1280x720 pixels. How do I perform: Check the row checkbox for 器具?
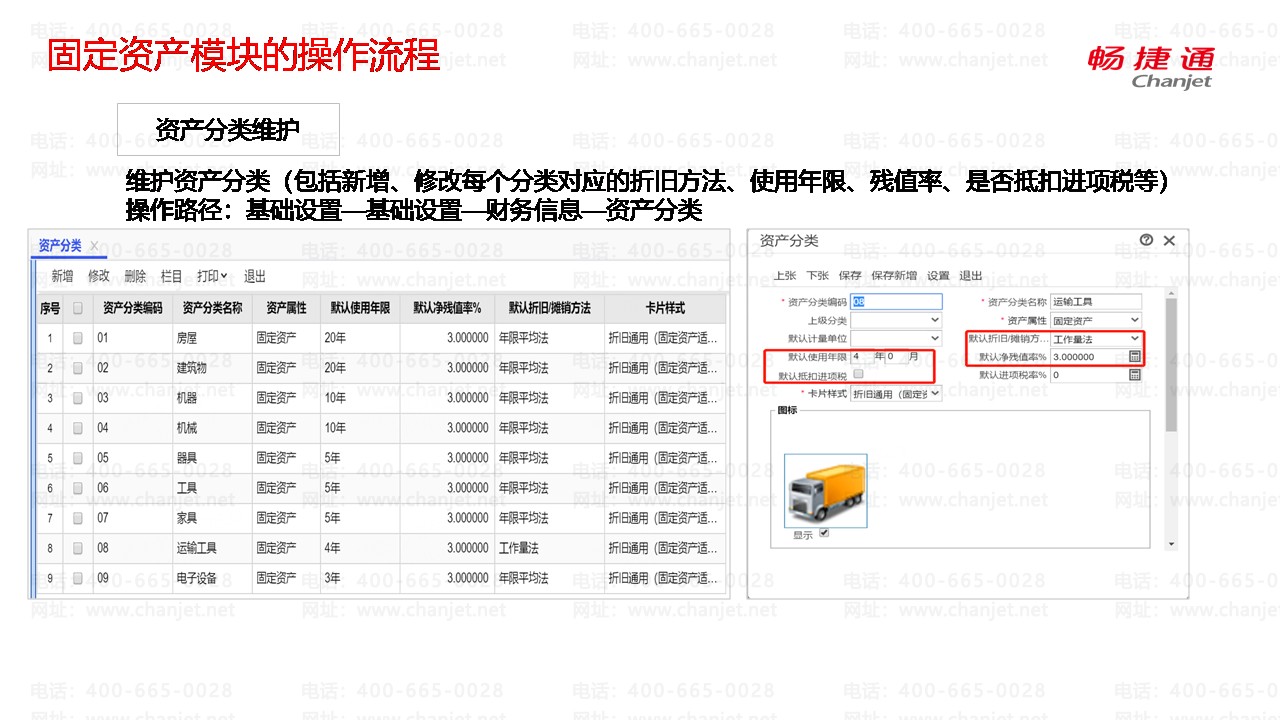78,459
